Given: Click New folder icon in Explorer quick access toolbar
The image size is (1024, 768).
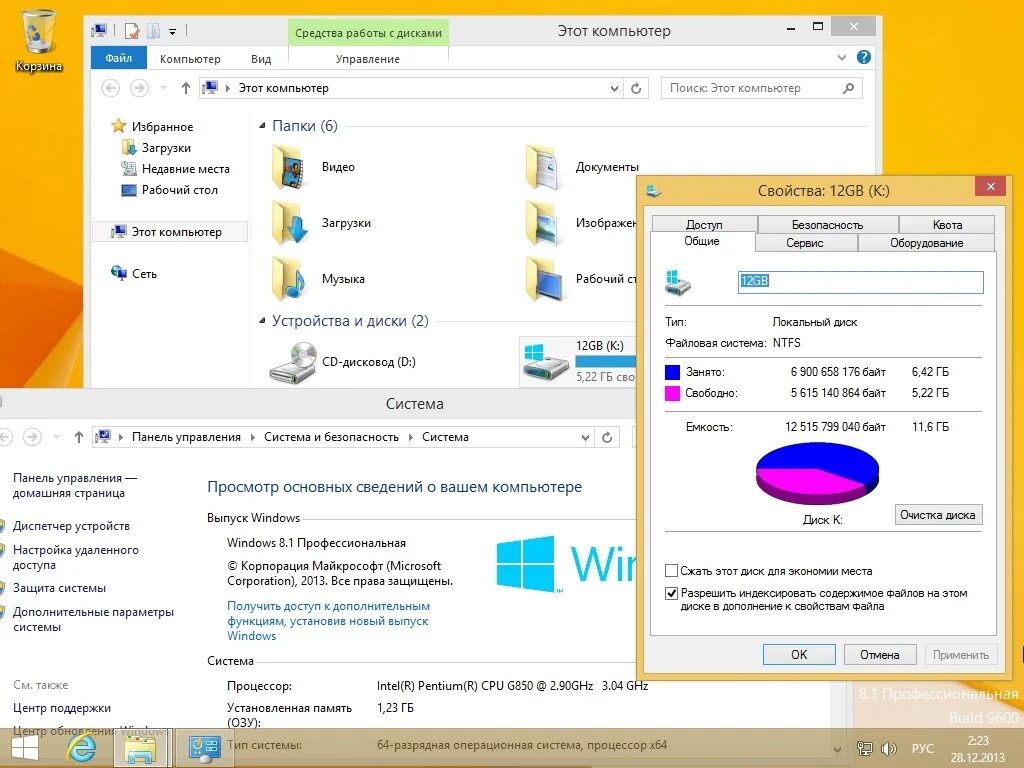Looking at the screenshot, I should (x=153, y=31).
